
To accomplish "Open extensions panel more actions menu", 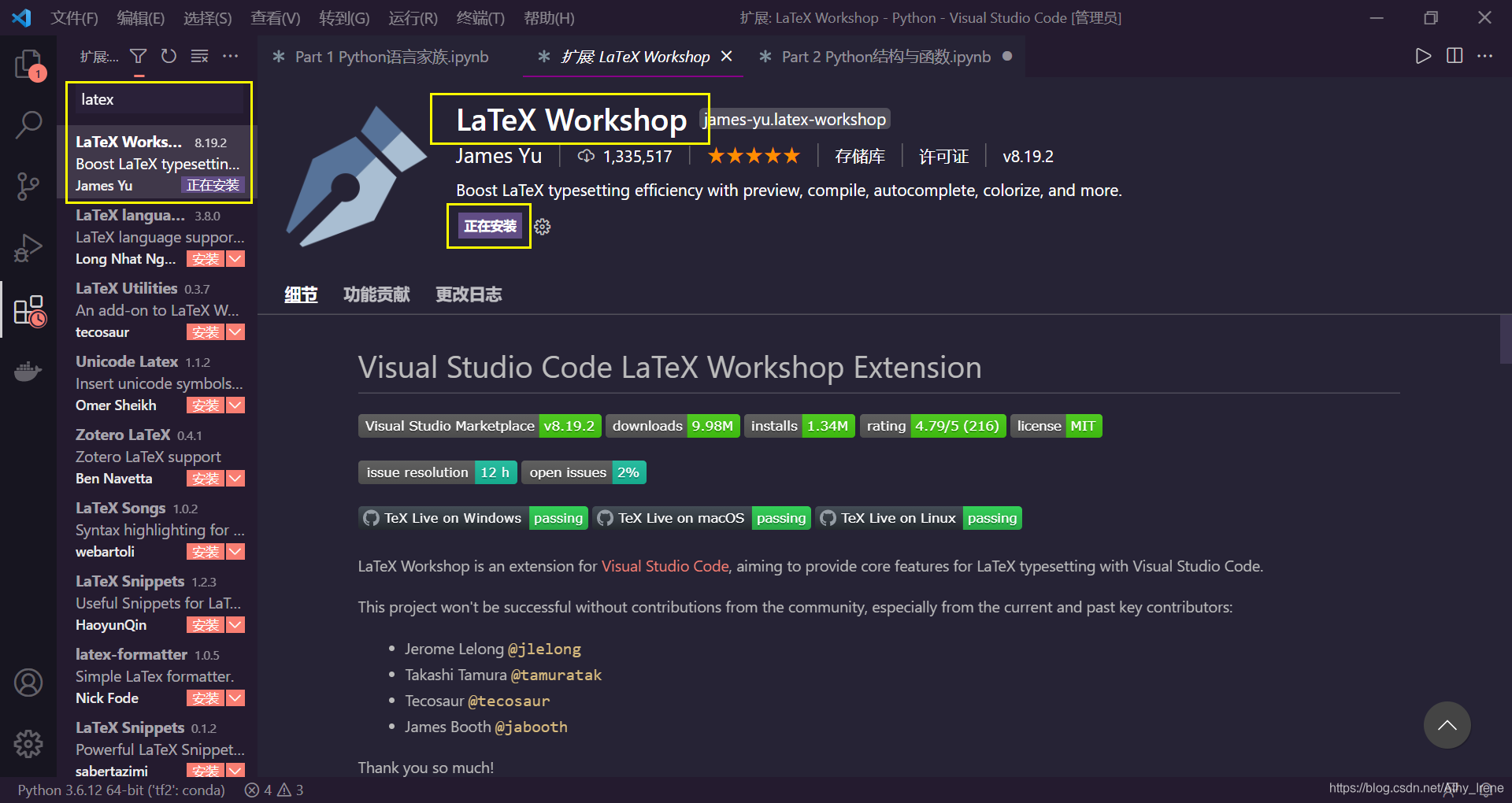I will [230, 57].
